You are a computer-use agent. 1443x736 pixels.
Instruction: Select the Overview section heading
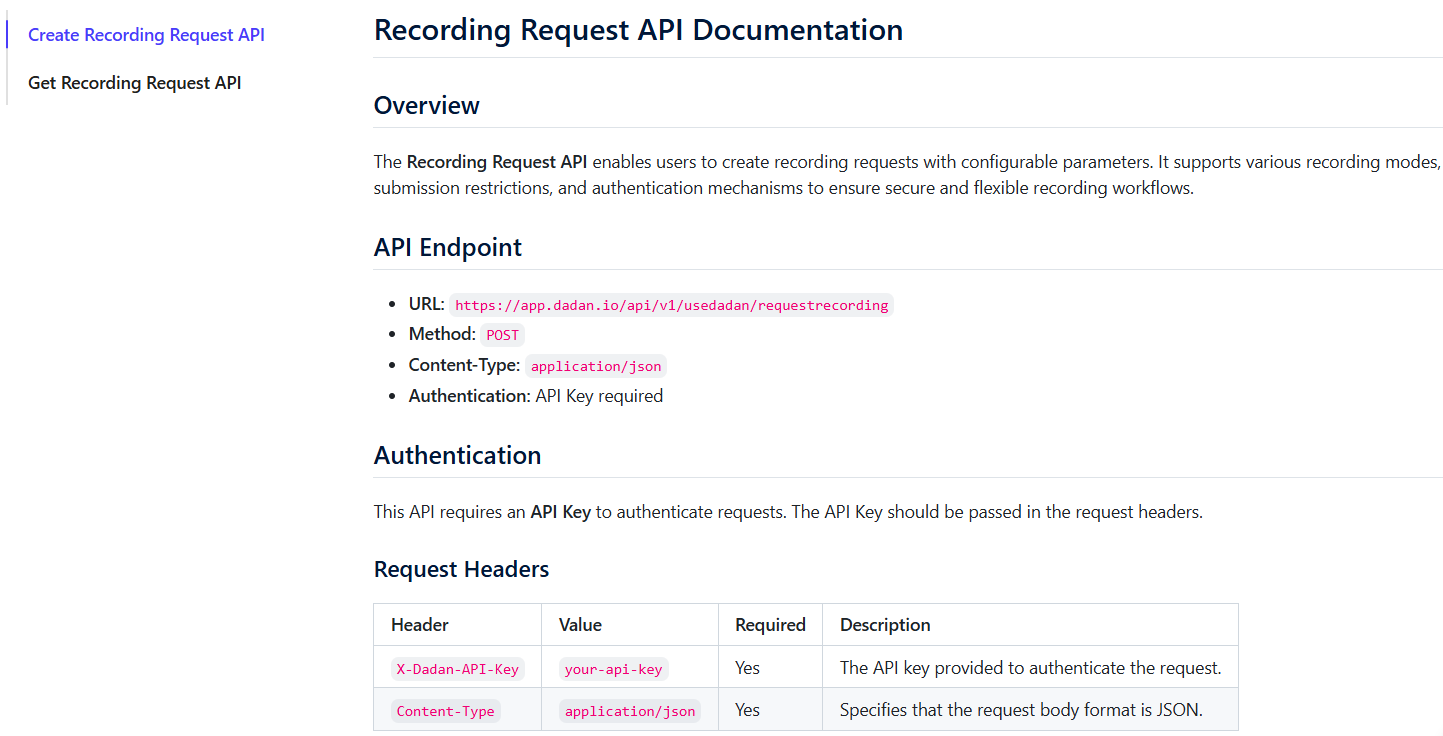coord(426,105)
